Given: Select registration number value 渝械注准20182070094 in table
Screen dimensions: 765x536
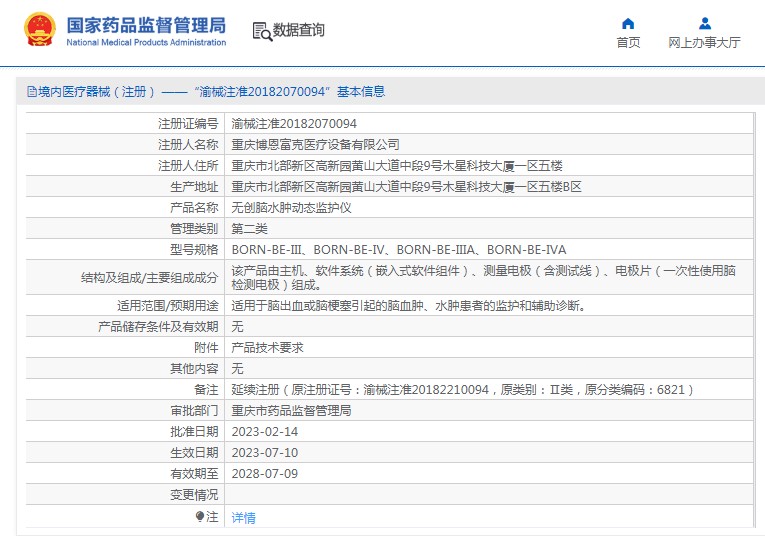Looking at the screenshot, I should pyautogui.click(x=294, y=123).
